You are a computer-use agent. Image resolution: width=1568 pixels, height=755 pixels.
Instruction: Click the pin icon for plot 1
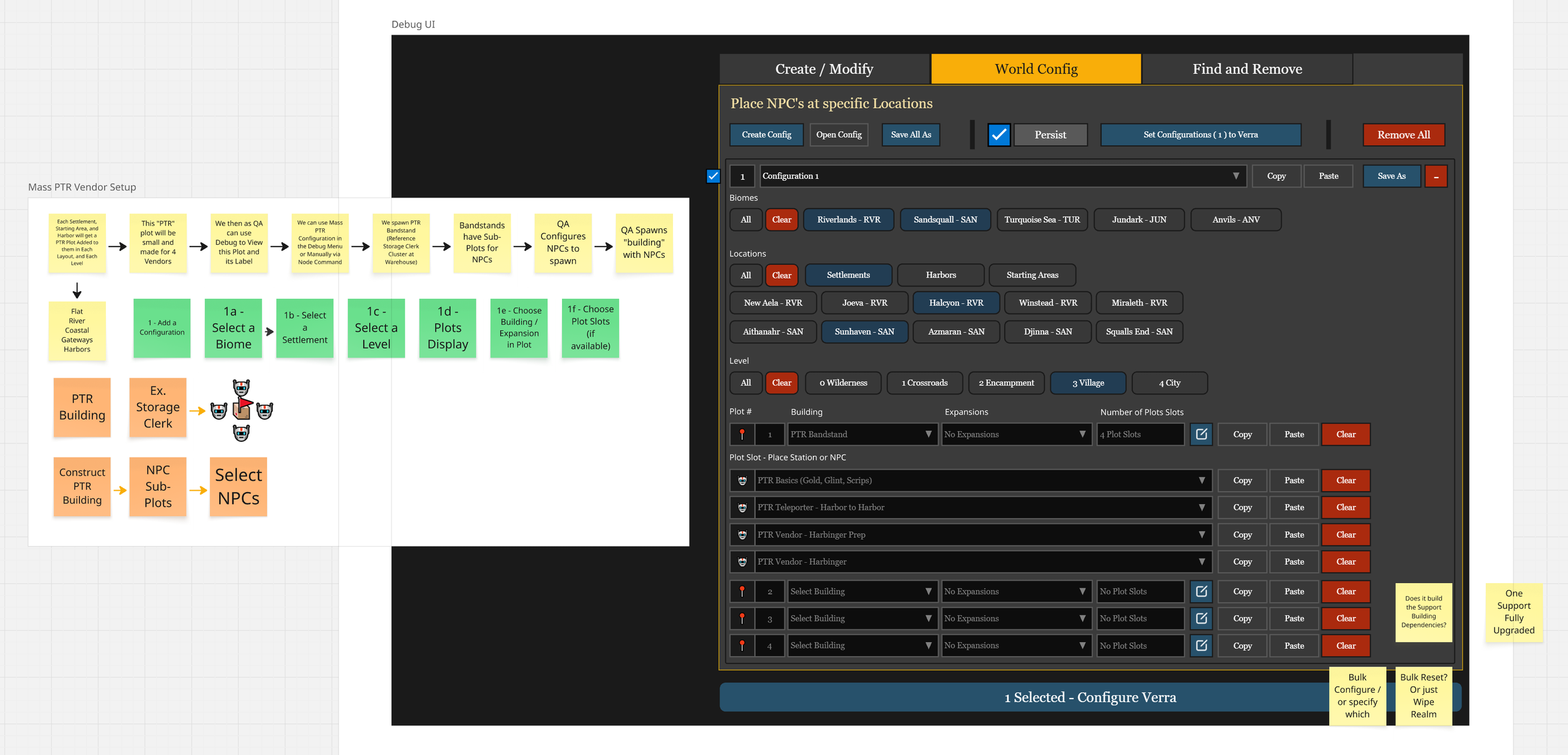742,434
